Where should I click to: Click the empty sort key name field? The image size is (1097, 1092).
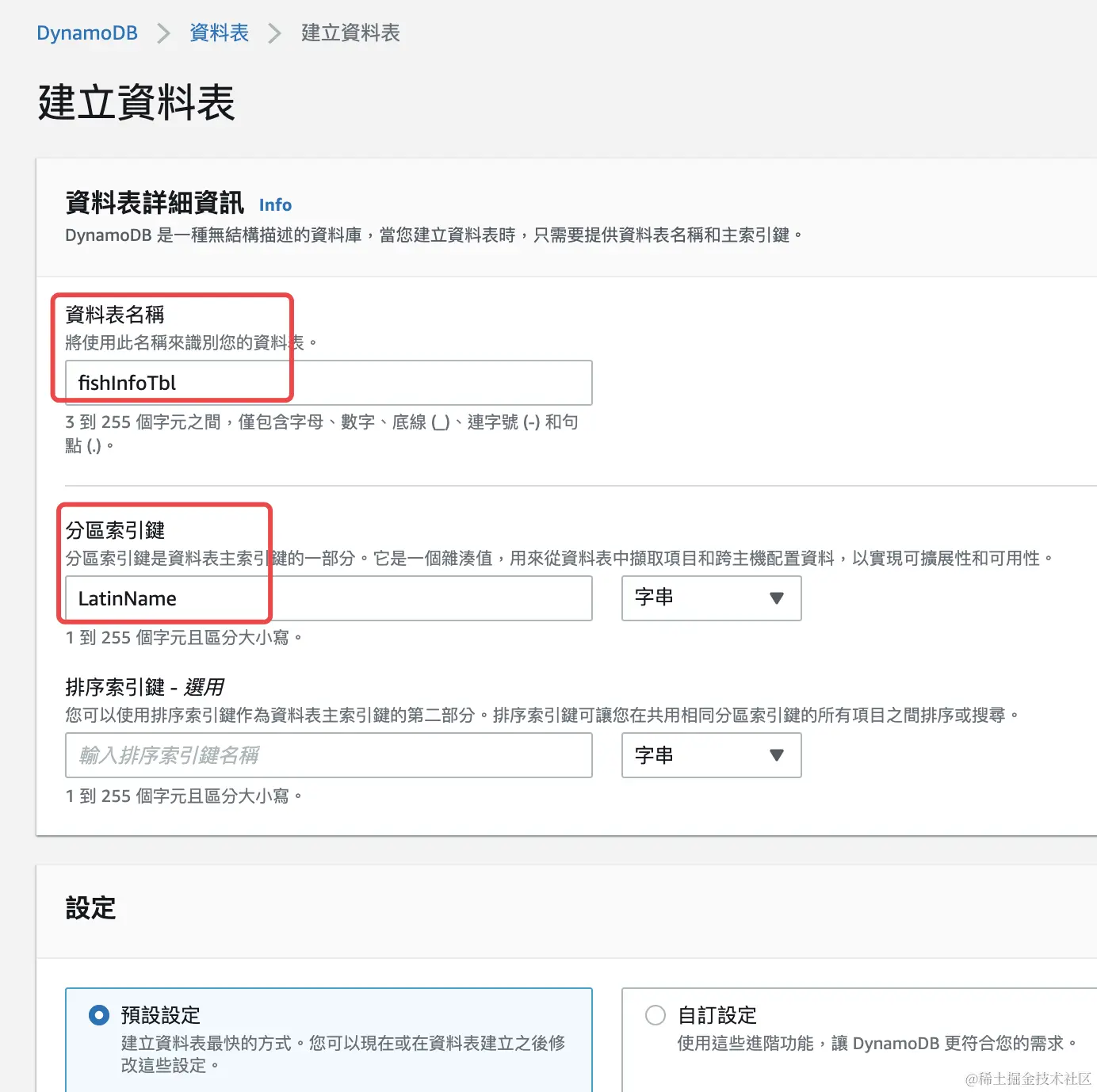pyautogui.click(x=327, y=755)
